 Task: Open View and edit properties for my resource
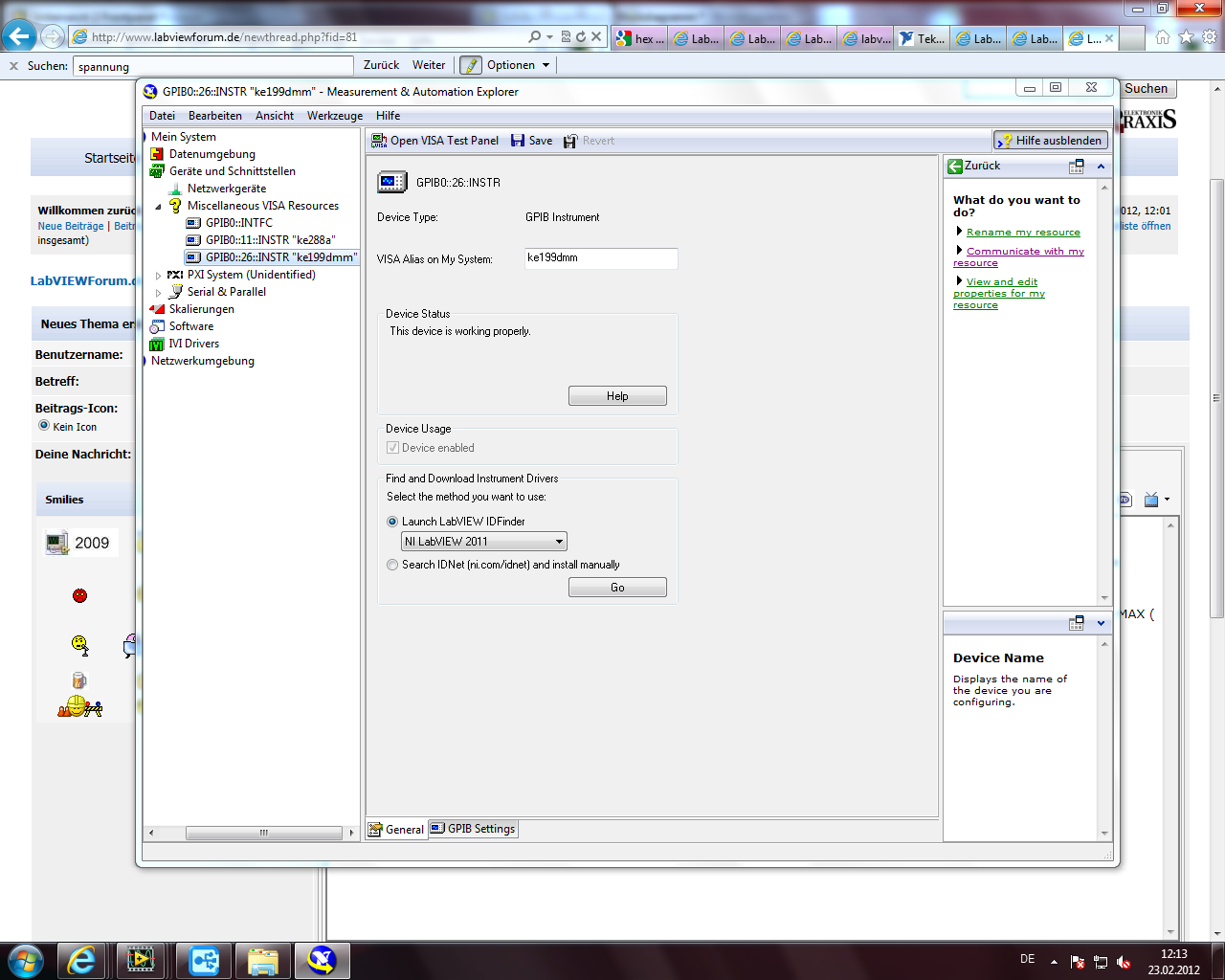click(x=999, y=294)
